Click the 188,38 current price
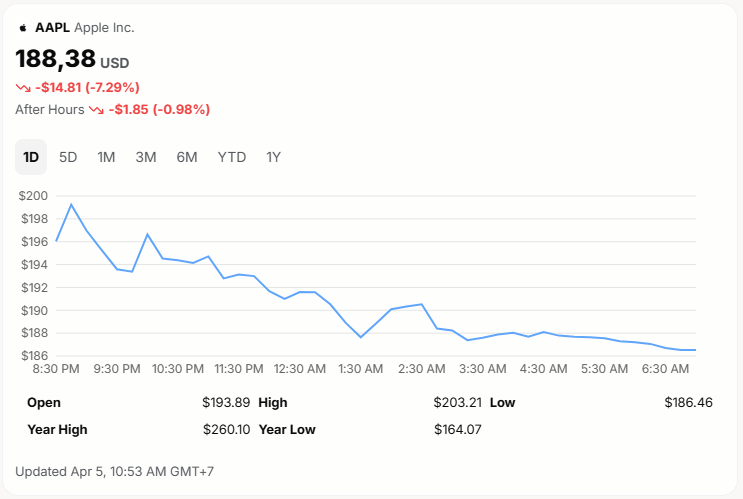743x499 pixels. (55, 59)
